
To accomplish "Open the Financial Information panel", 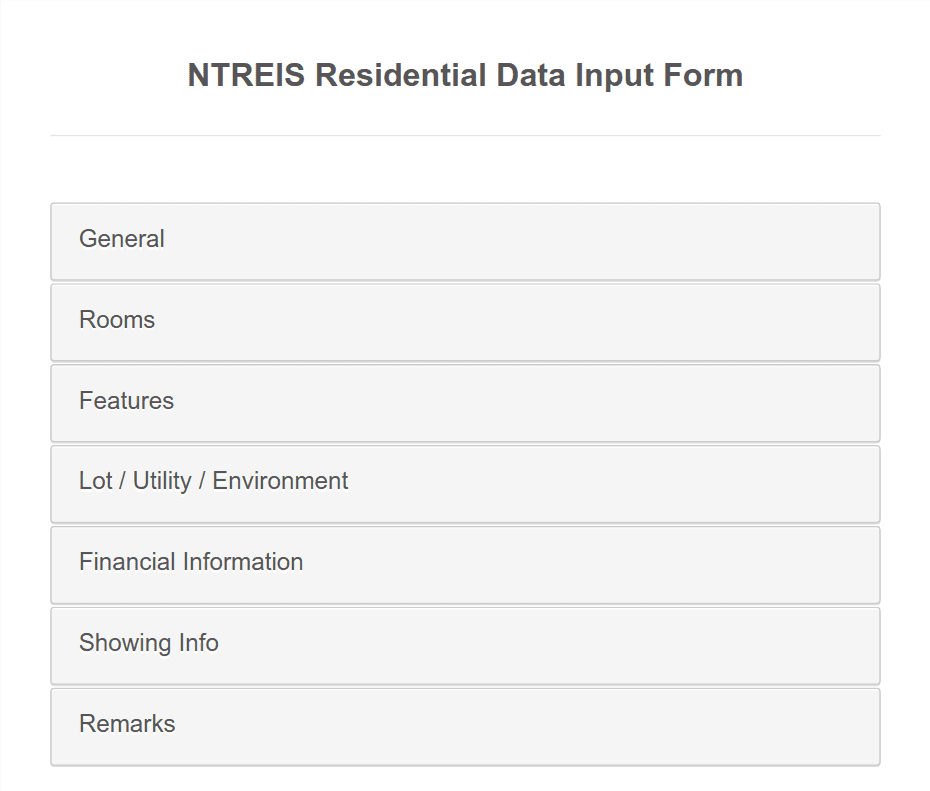I will [191, 563].
